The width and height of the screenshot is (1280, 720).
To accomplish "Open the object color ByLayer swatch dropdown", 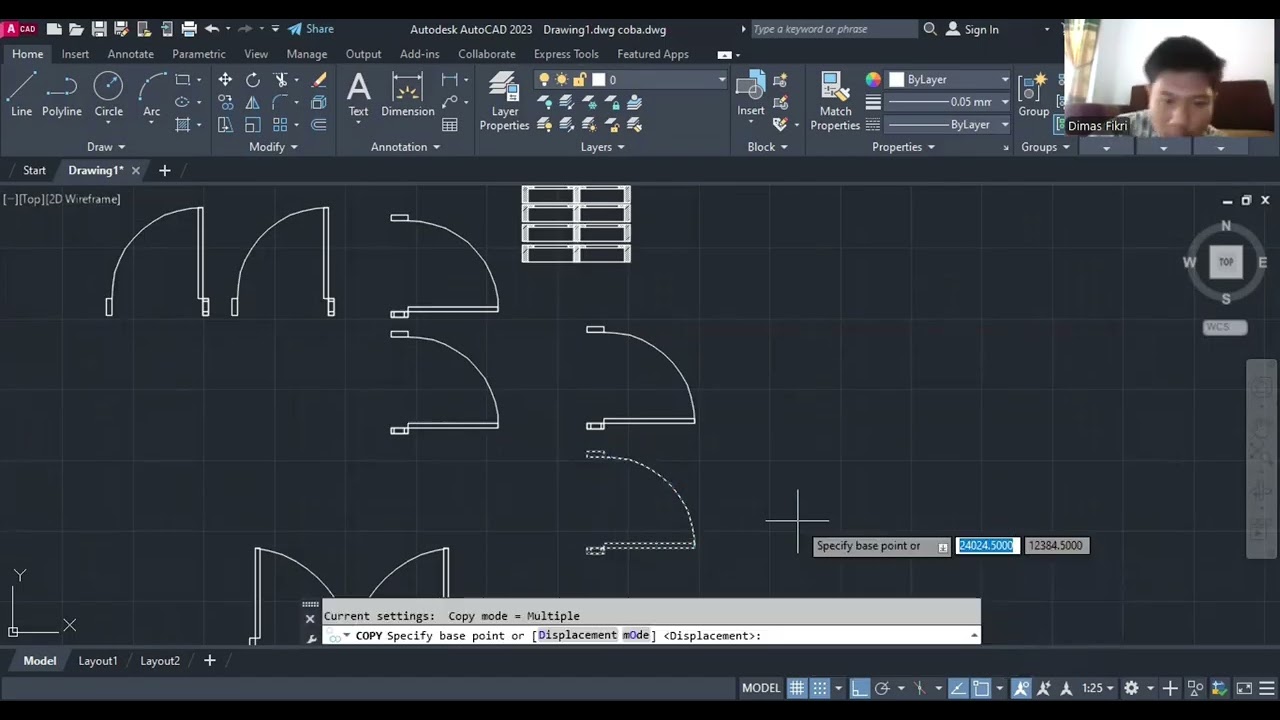I will click(x=949, y=80).
